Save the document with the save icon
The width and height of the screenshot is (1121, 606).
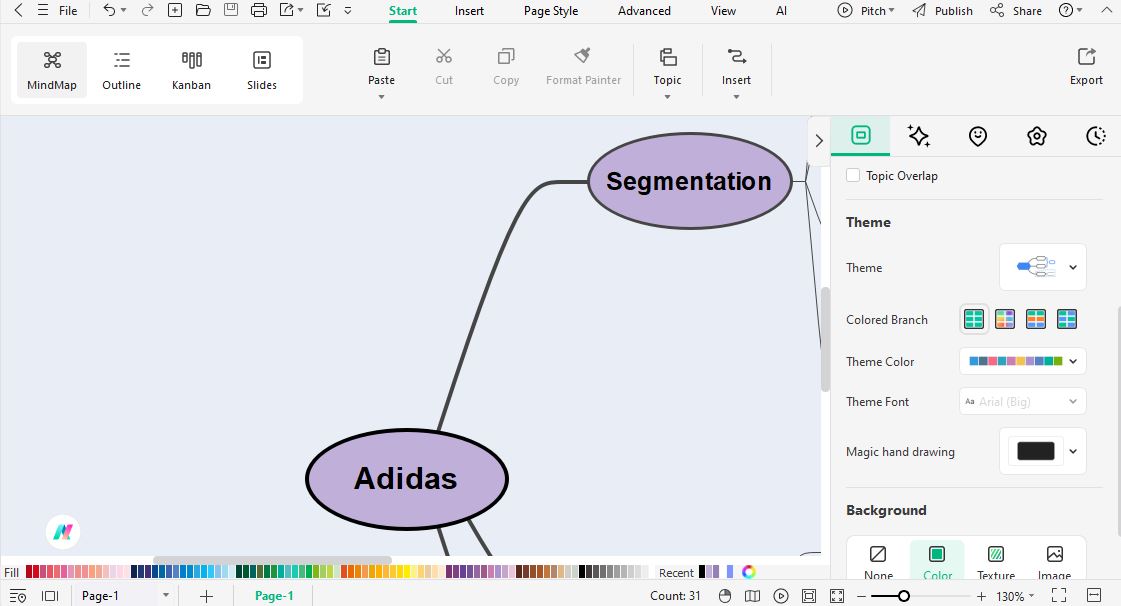[x=231, y=10]
